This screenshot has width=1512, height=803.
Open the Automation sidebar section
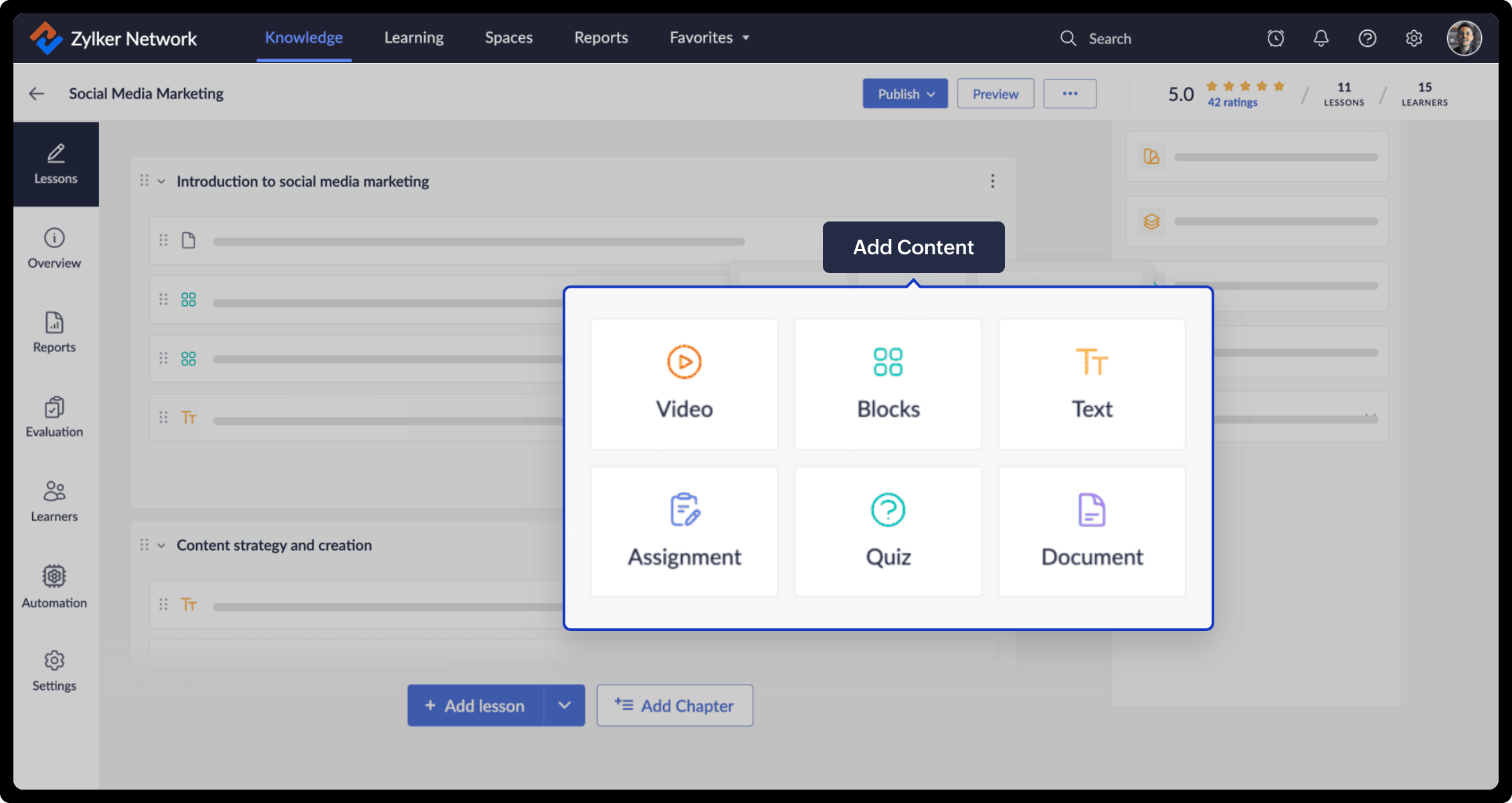(54, 586)
